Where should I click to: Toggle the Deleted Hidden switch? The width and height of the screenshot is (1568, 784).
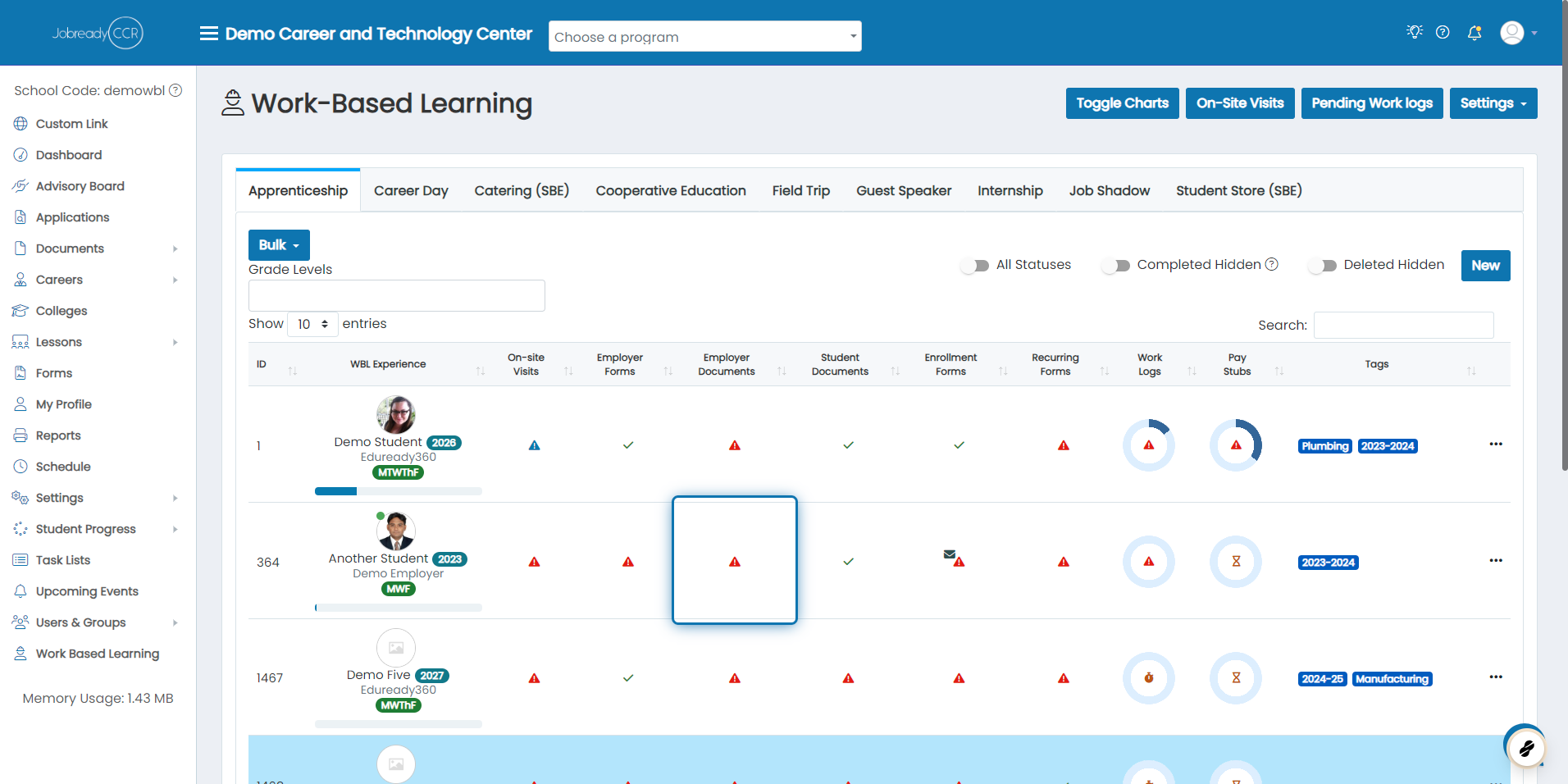tap(1323, 265)
